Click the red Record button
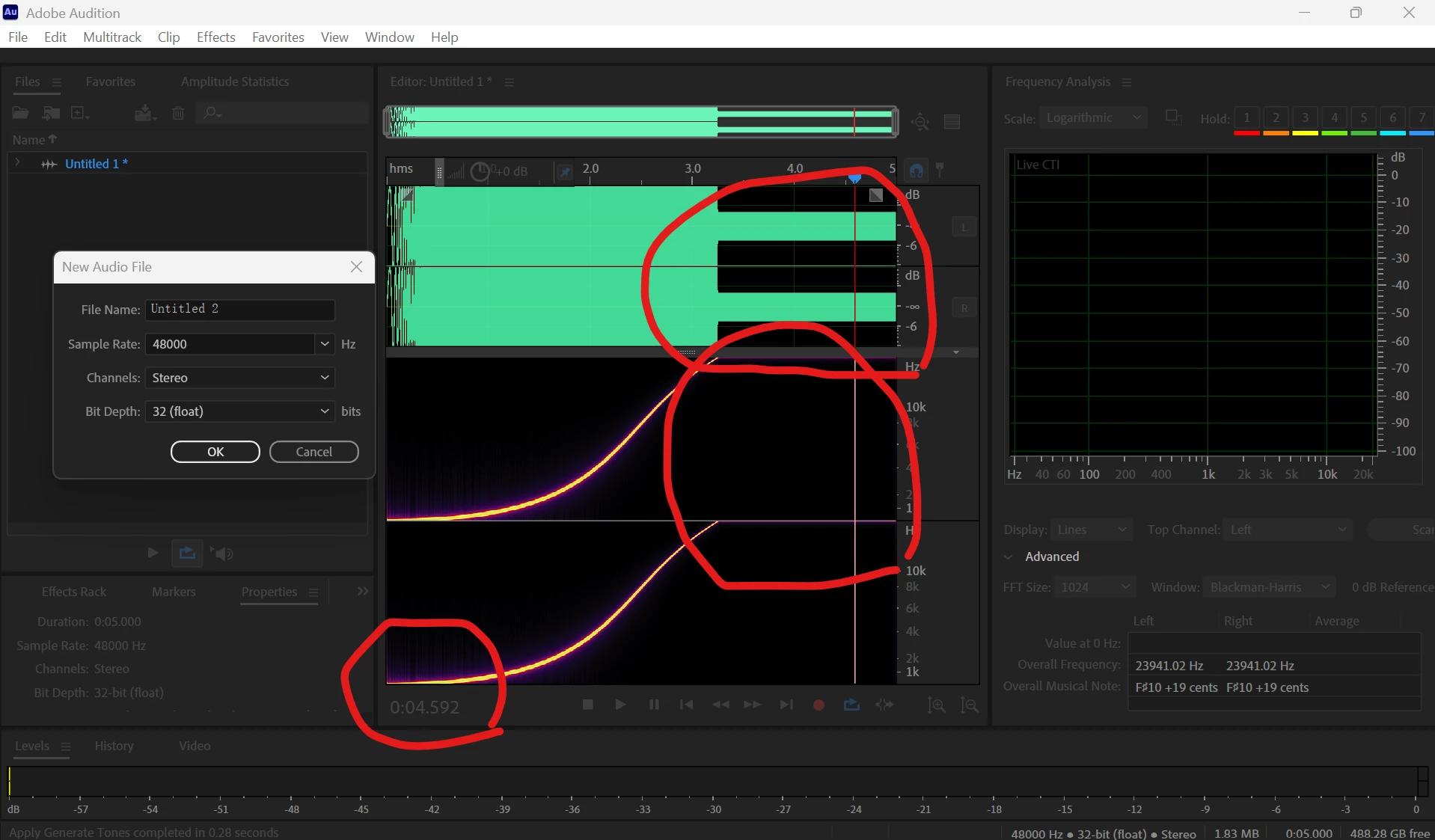Image resolution: width=1435 pixels, height=840 pixels. click(819, 705)
